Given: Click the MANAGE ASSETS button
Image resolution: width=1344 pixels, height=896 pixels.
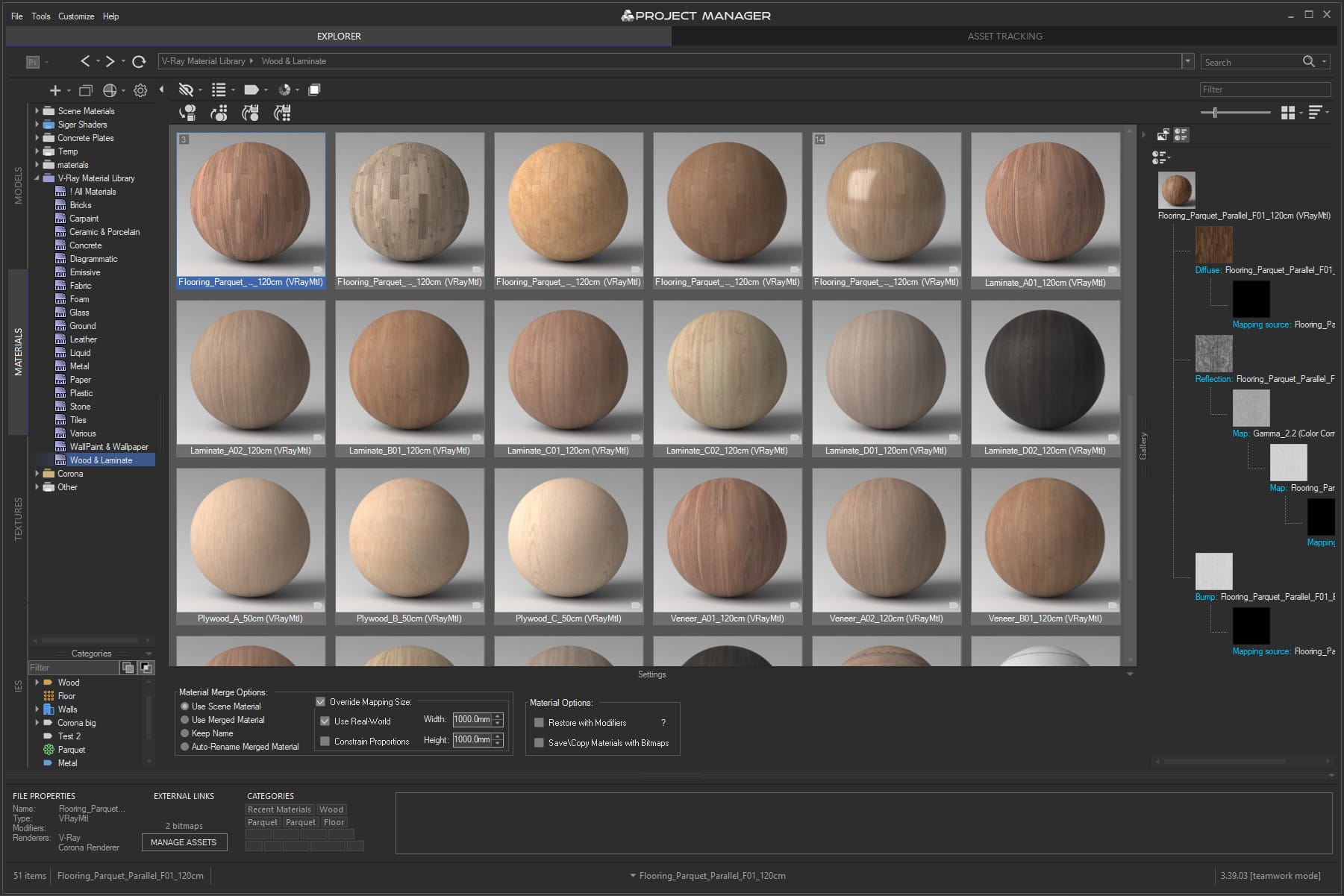Looking at the screenshot, I should (184, 842).
